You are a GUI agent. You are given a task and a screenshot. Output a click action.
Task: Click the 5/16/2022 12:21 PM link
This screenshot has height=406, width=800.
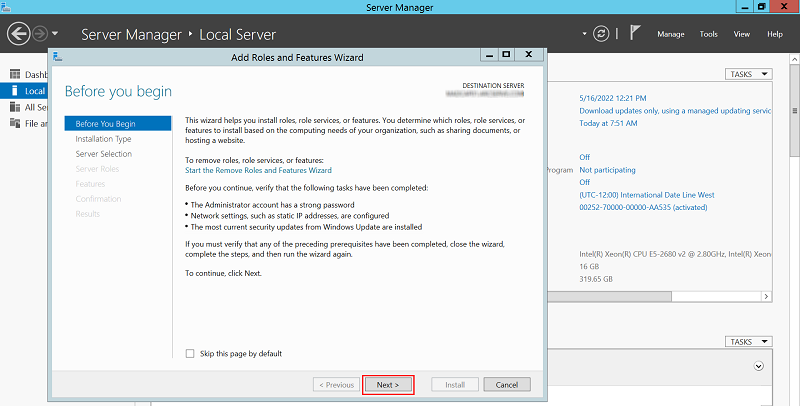613,98
